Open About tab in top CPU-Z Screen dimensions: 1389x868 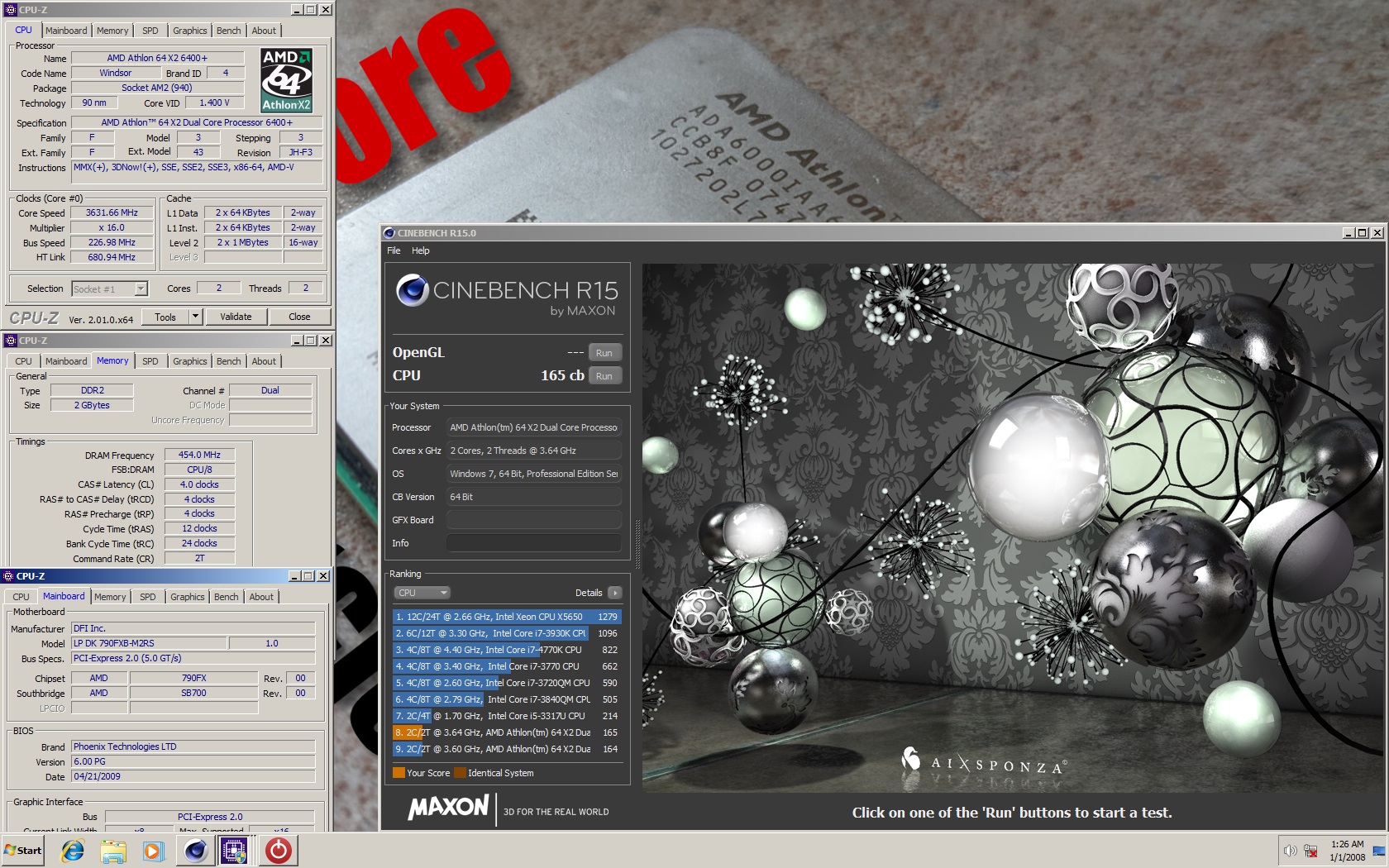click(x=265, y=31)
